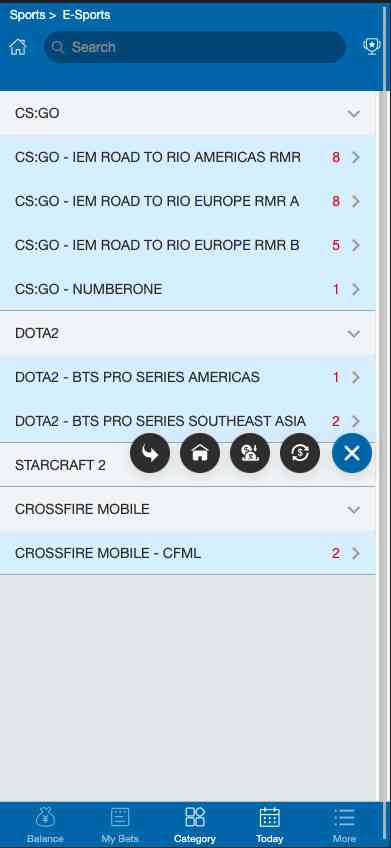391x848 pixels.
Task: Open My Bets in the bottom bar
Action: [120, 825]
